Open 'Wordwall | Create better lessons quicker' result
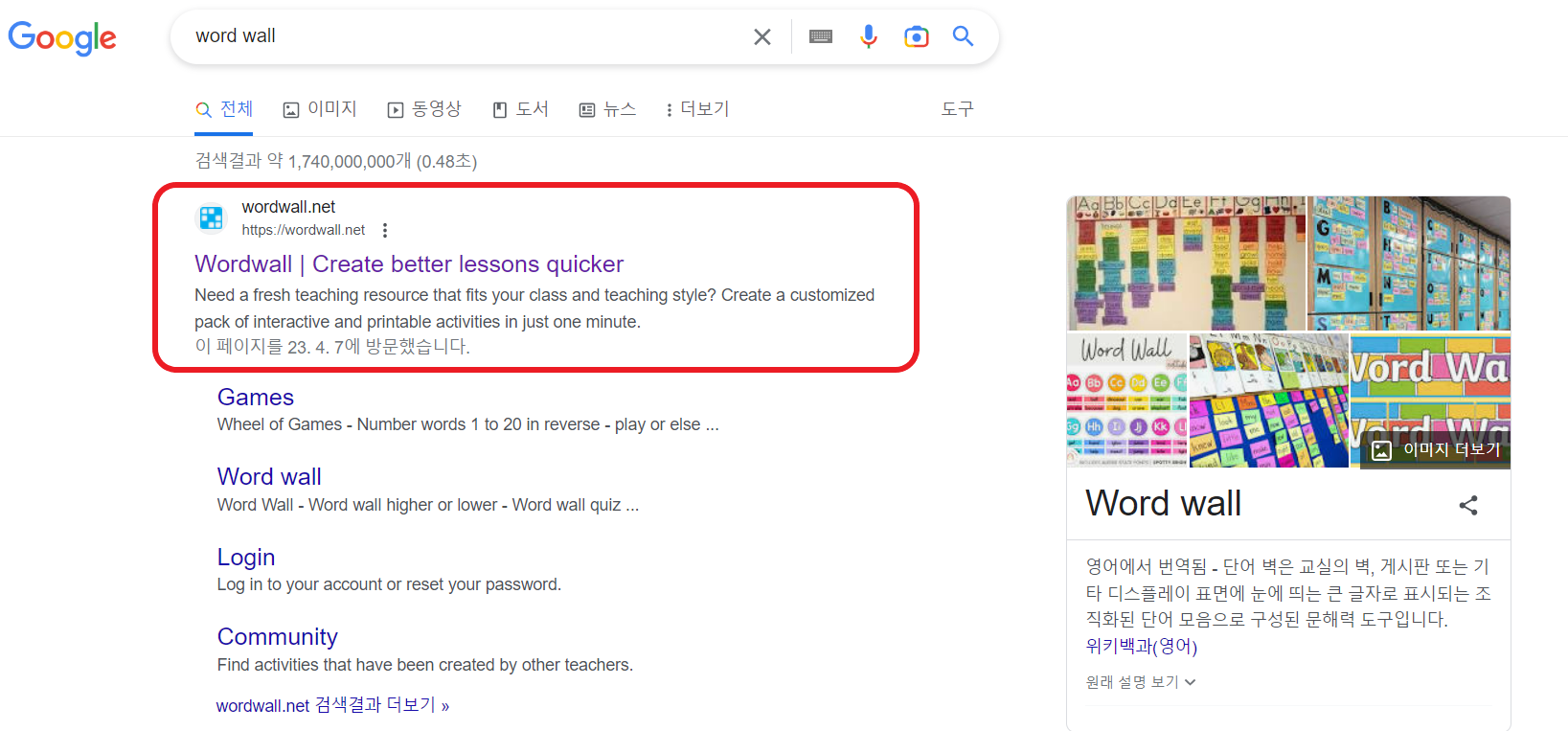 409,264
